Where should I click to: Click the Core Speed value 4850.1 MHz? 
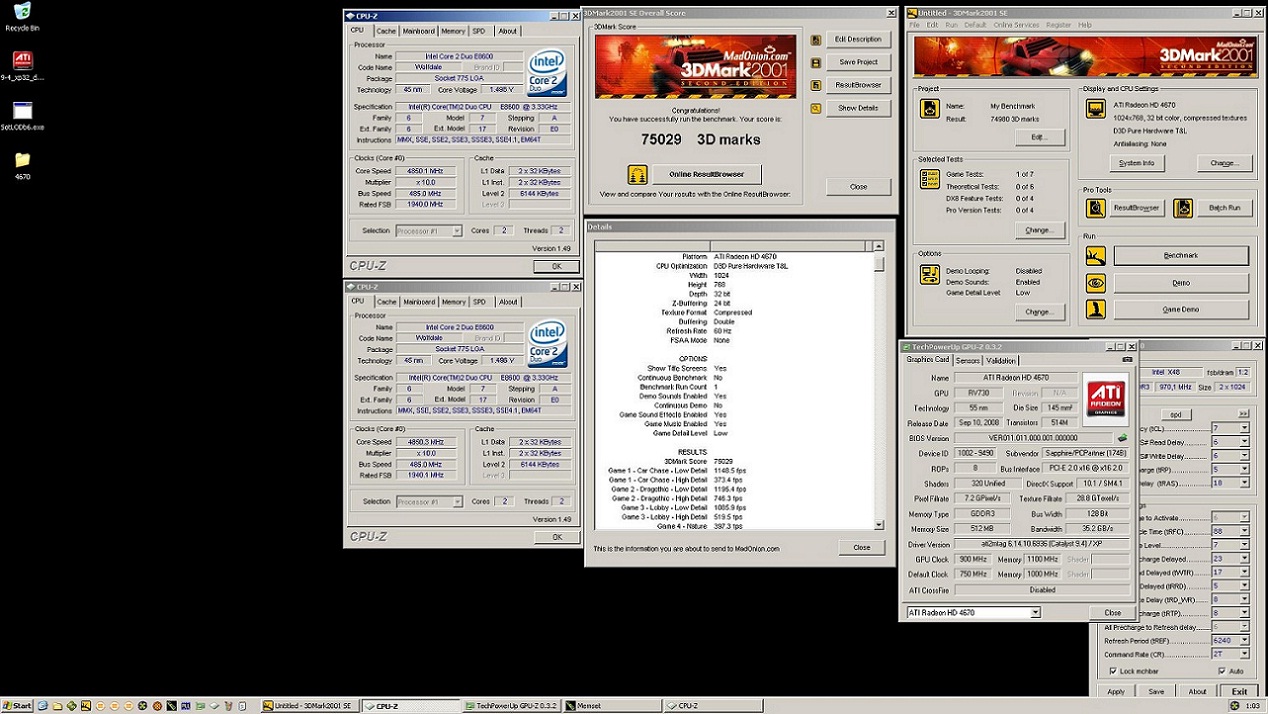pos(426,171)
